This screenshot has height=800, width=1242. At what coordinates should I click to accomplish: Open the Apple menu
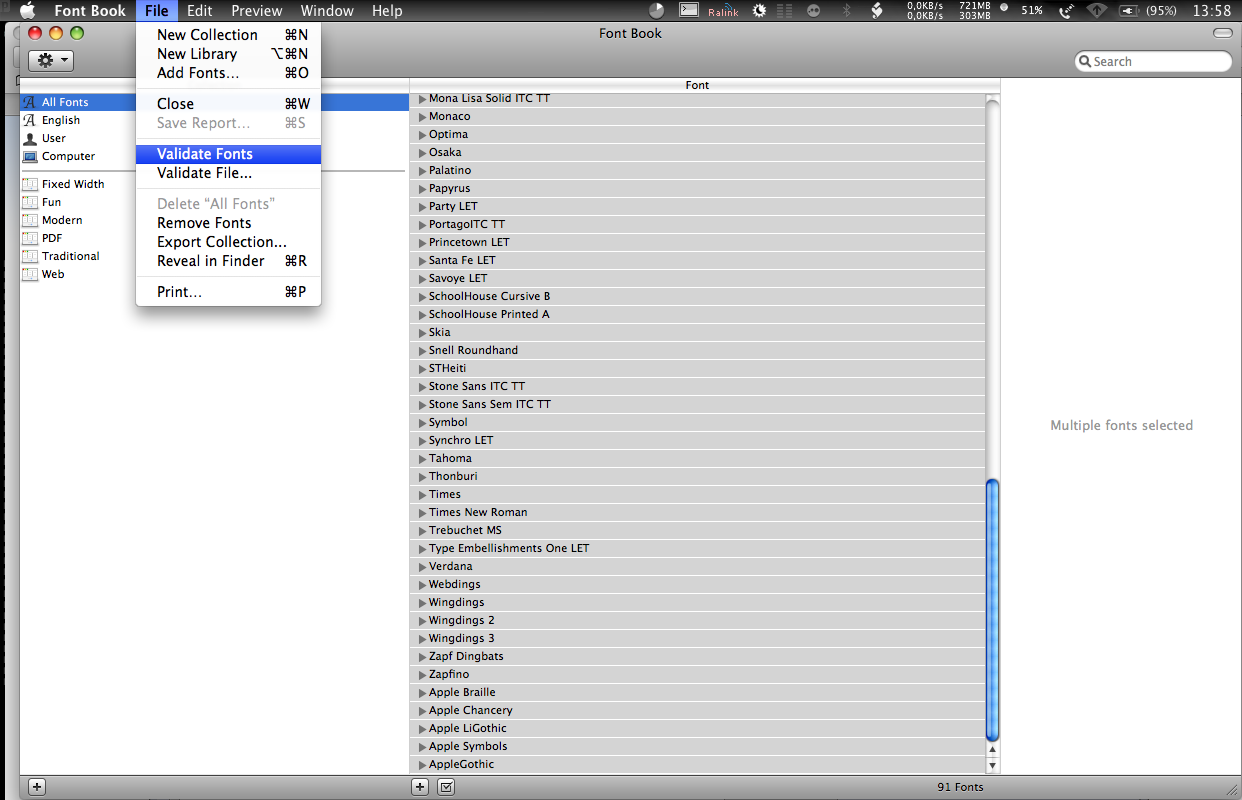point(27,11)
